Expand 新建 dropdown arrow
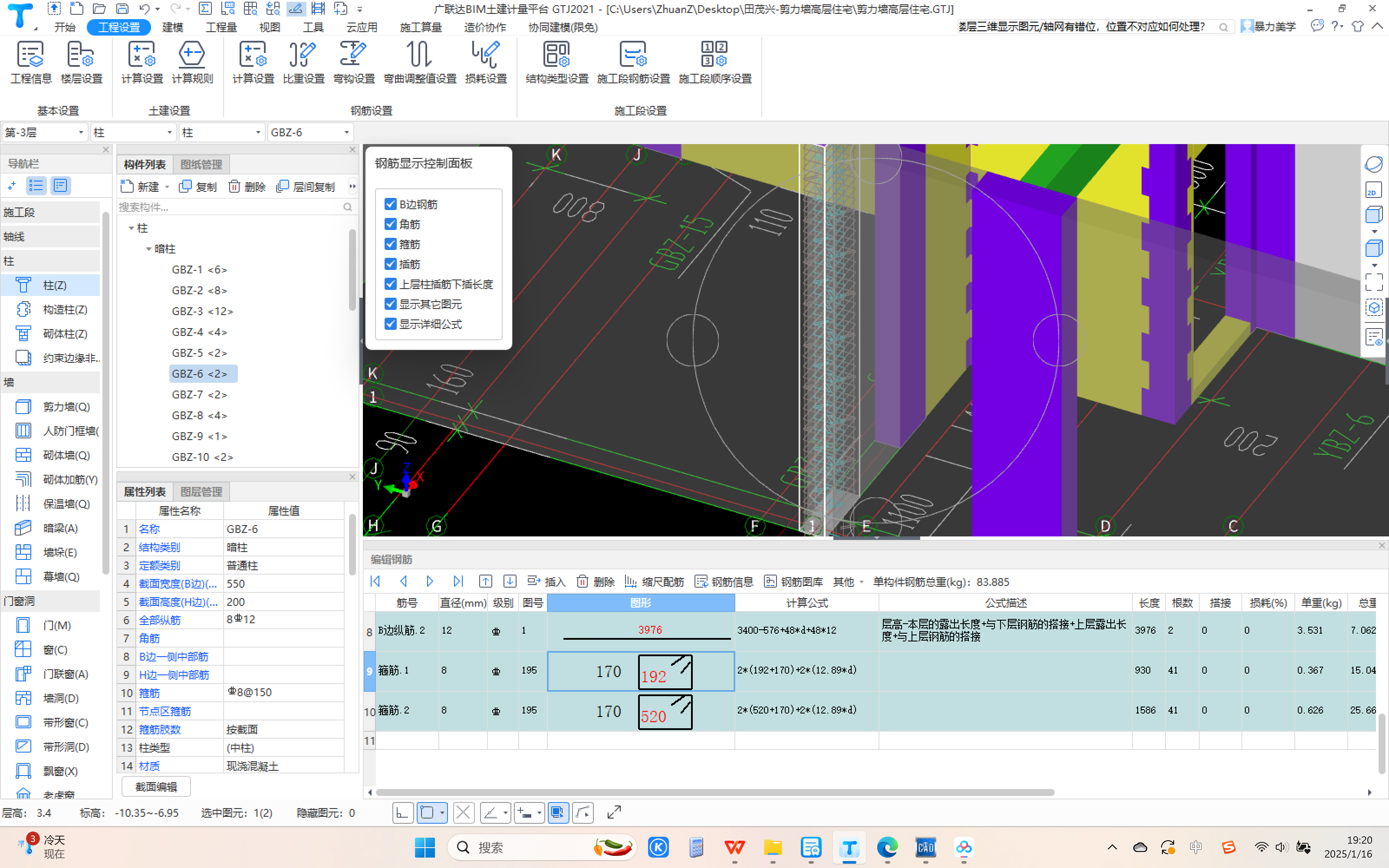Viewport: 1389px width, 868px height. click(167, 187)
